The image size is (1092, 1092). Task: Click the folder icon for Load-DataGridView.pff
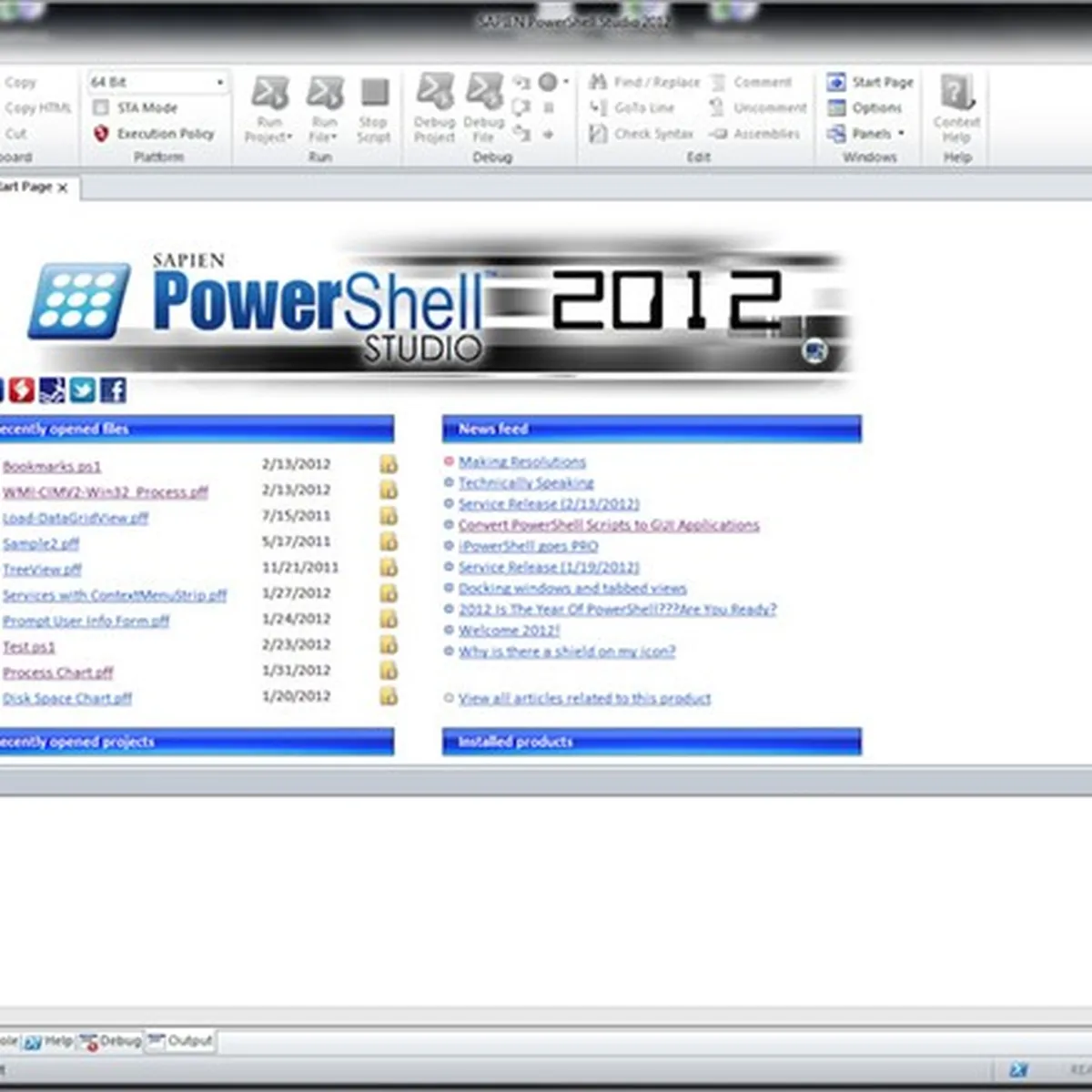(389, 516)
